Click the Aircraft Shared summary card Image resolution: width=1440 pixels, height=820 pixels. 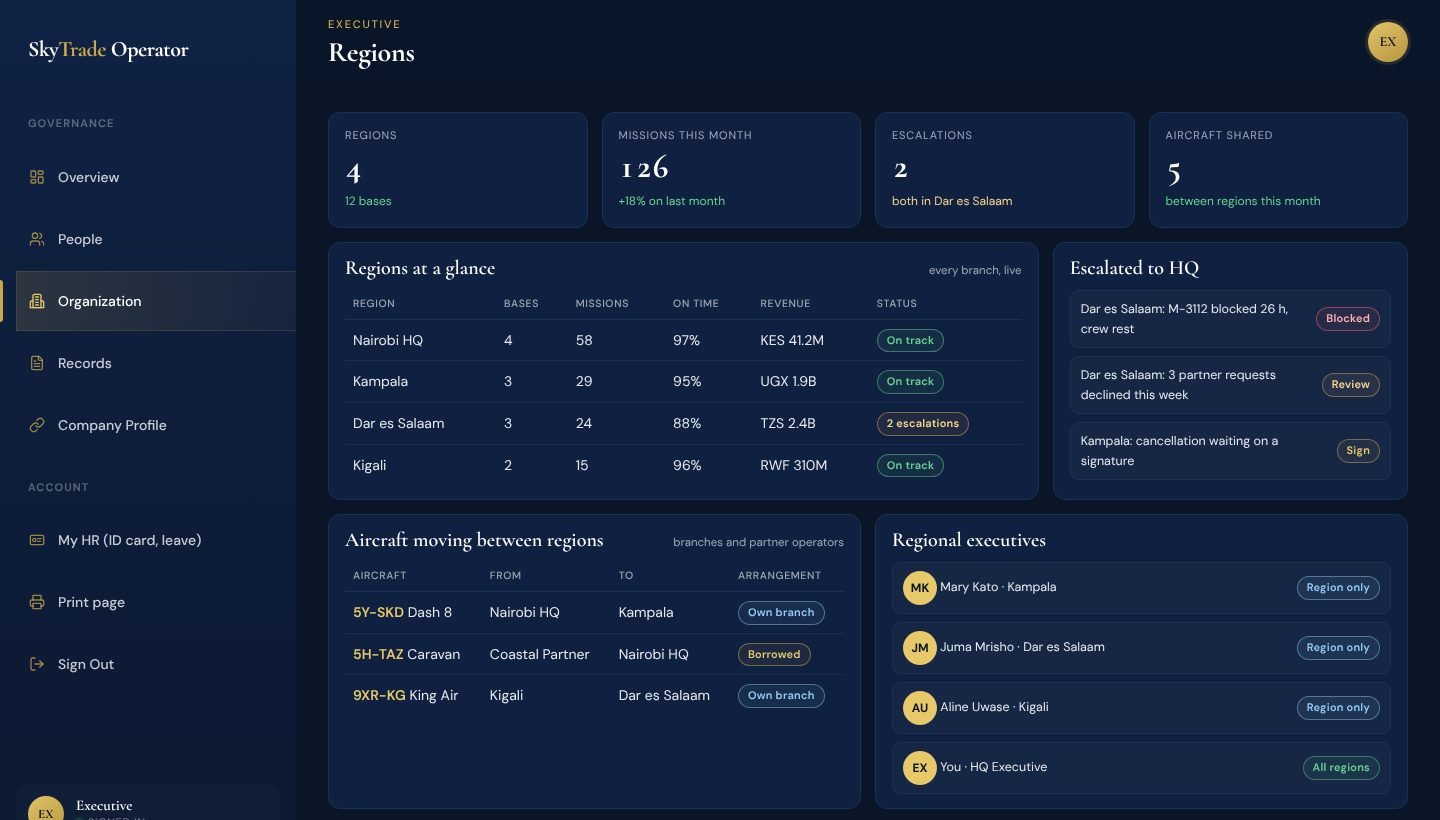1278,170
